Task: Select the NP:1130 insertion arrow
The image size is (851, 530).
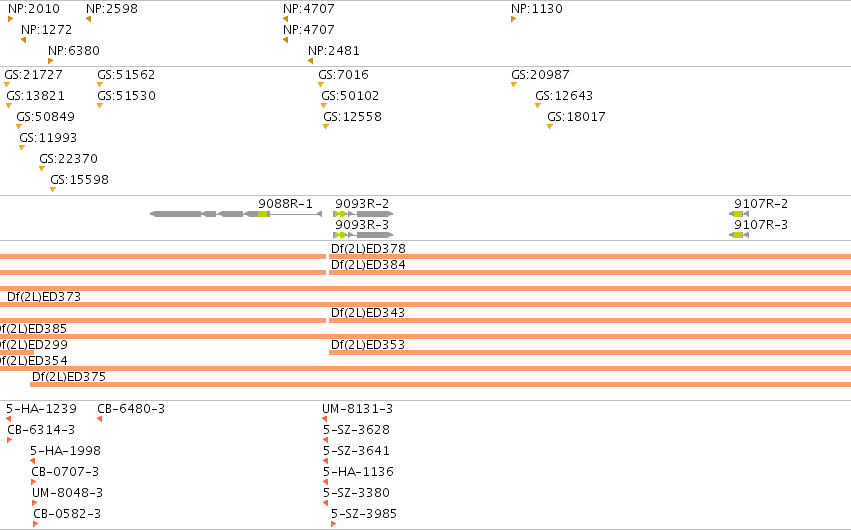Action: [x=513, y=19]
